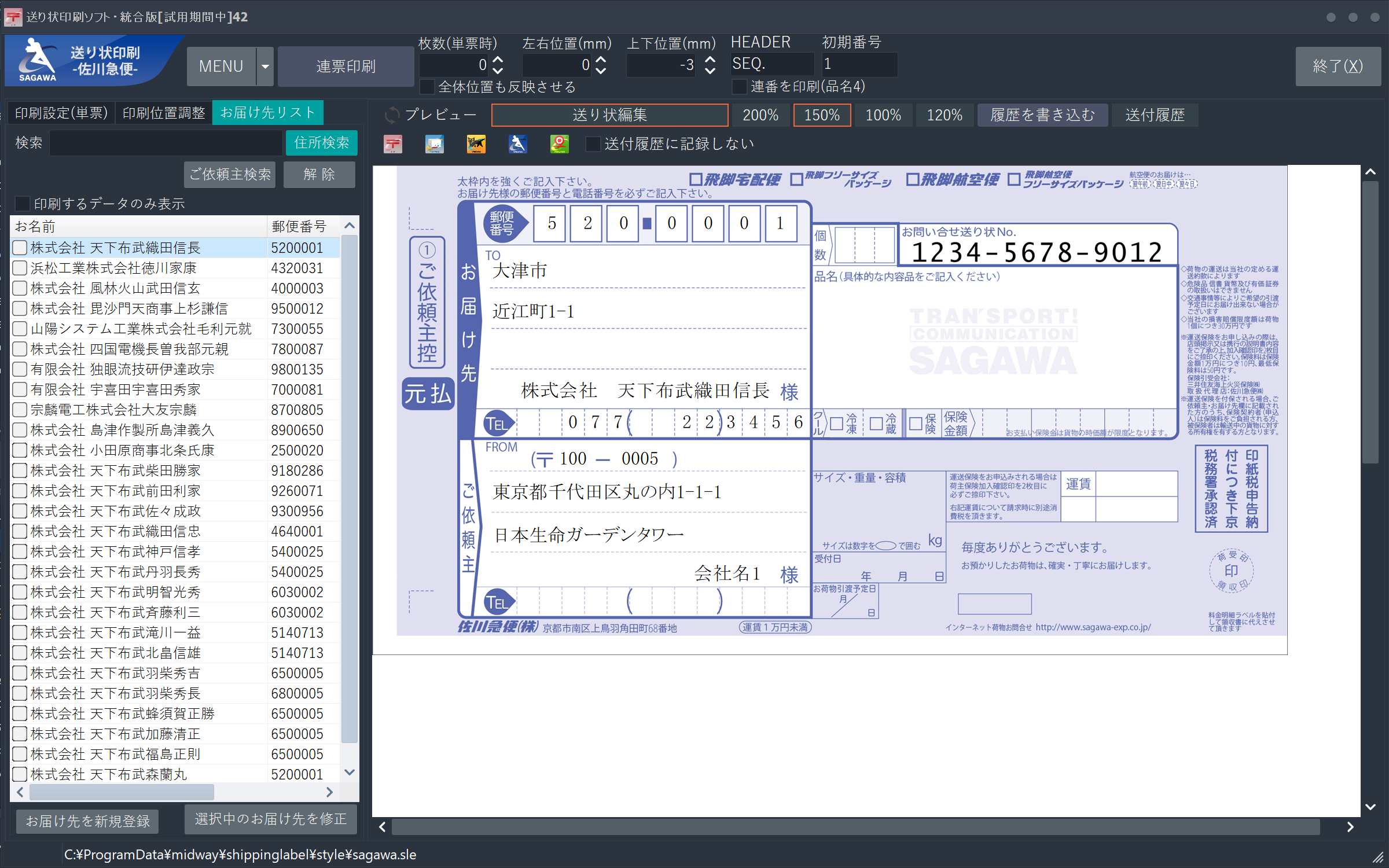This screenshot has width=1389, height=868.
Task: Click the 連票印刷 continuous print button
Action: pos(346,67)
